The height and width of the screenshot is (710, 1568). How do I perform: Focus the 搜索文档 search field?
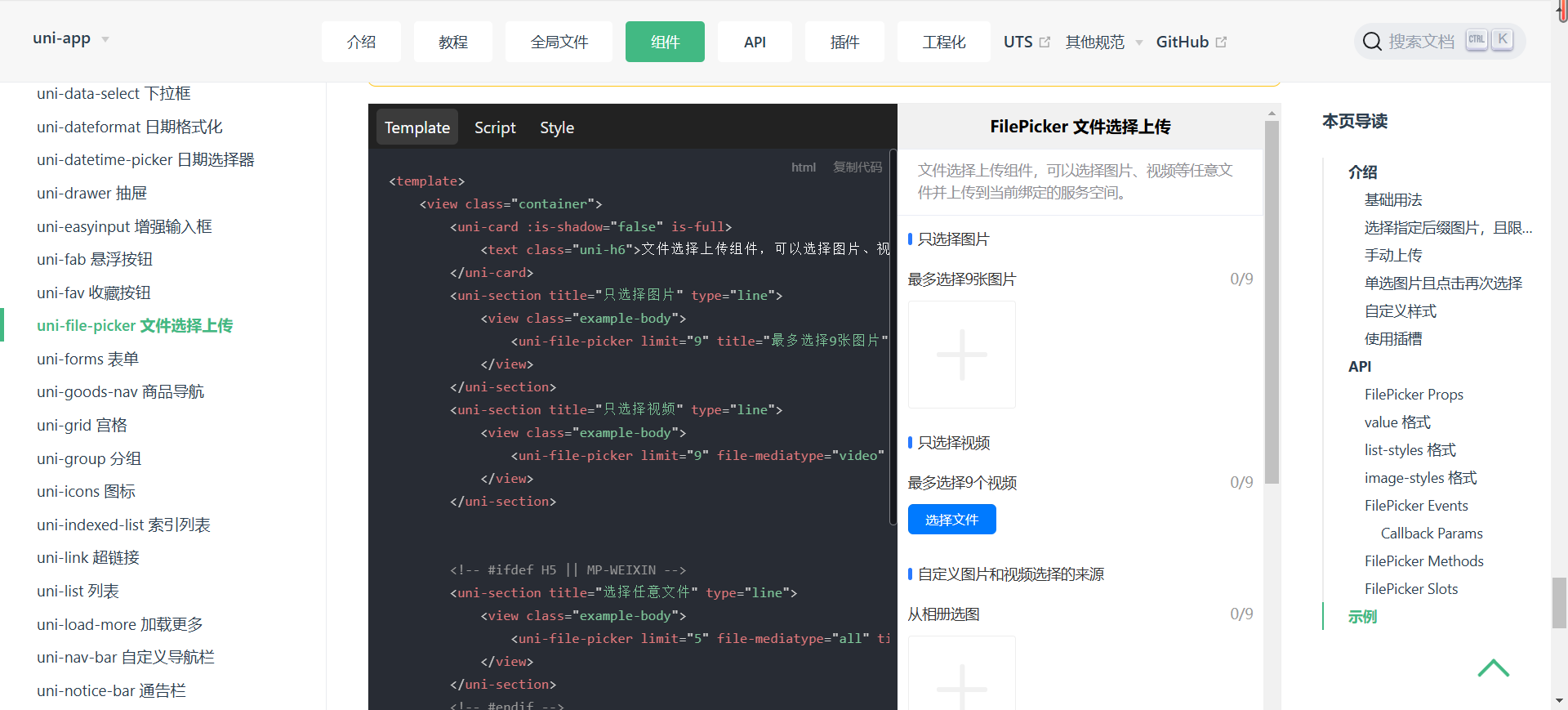point(1439,42)
